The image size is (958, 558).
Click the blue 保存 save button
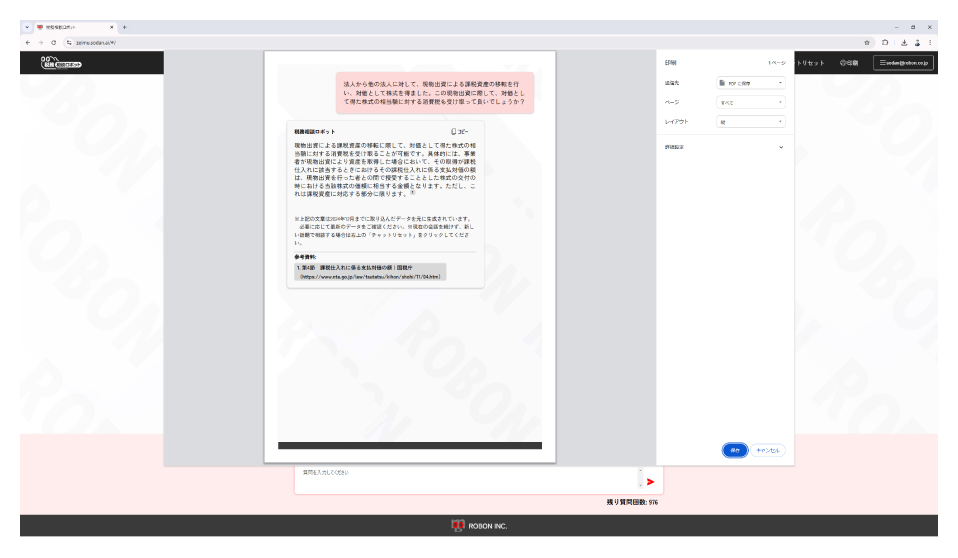tap(734, 450)
